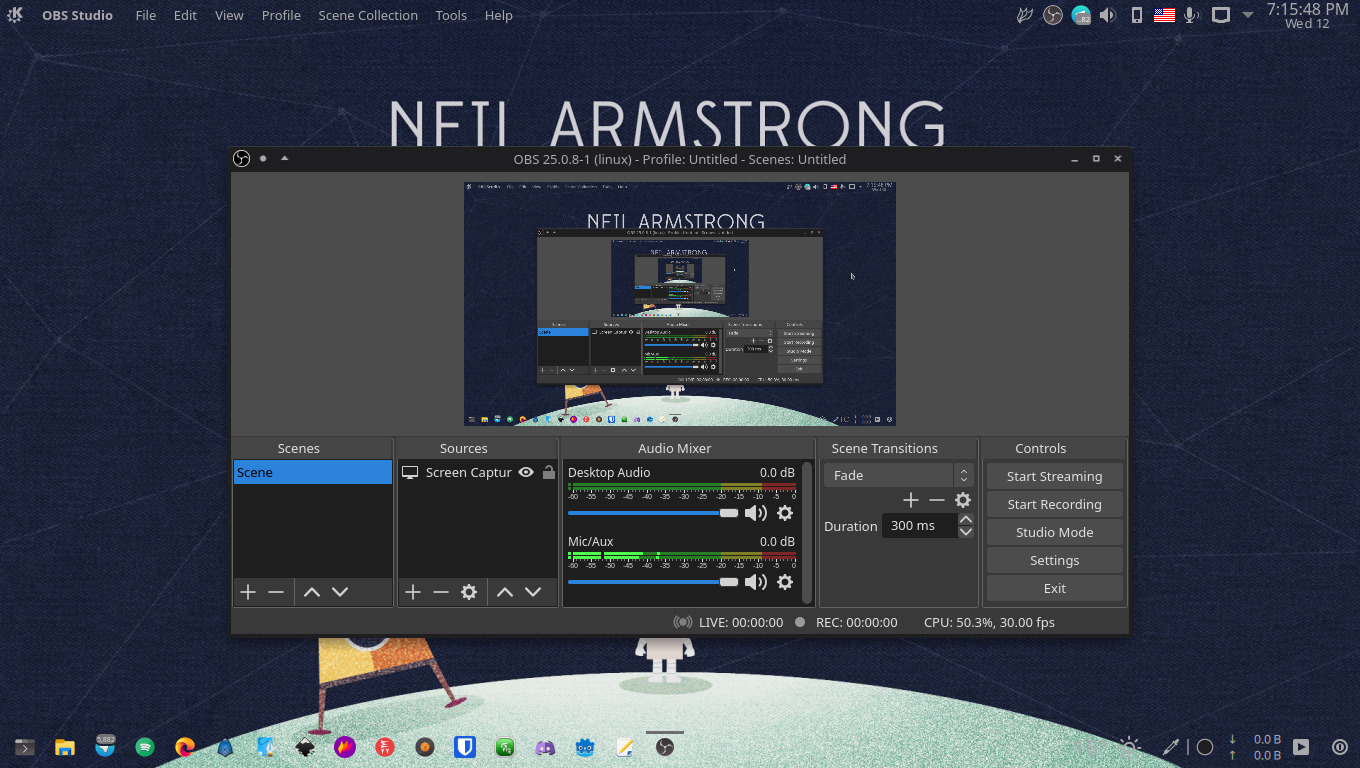Click Start Streaming
Viewport: 1360px width, 768px height.
[x=1054, y=476]
